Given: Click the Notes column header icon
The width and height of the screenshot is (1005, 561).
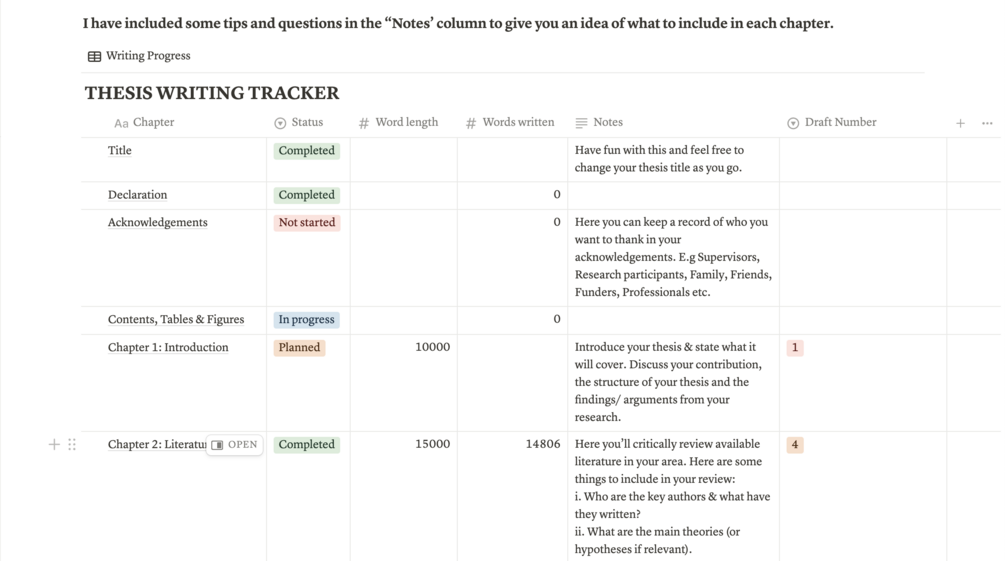Looking at the screenshot, I should pos(581,123).
